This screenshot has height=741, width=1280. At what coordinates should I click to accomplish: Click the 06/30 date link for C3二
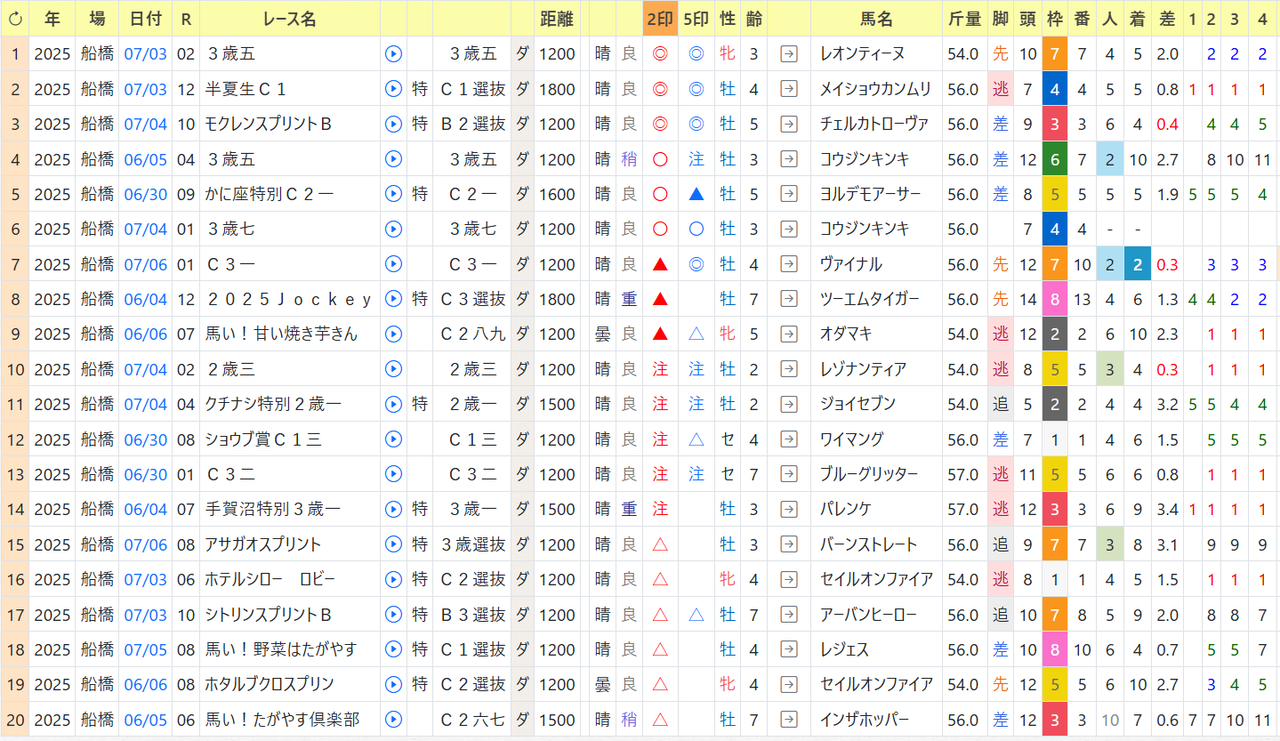pos(145,474)
